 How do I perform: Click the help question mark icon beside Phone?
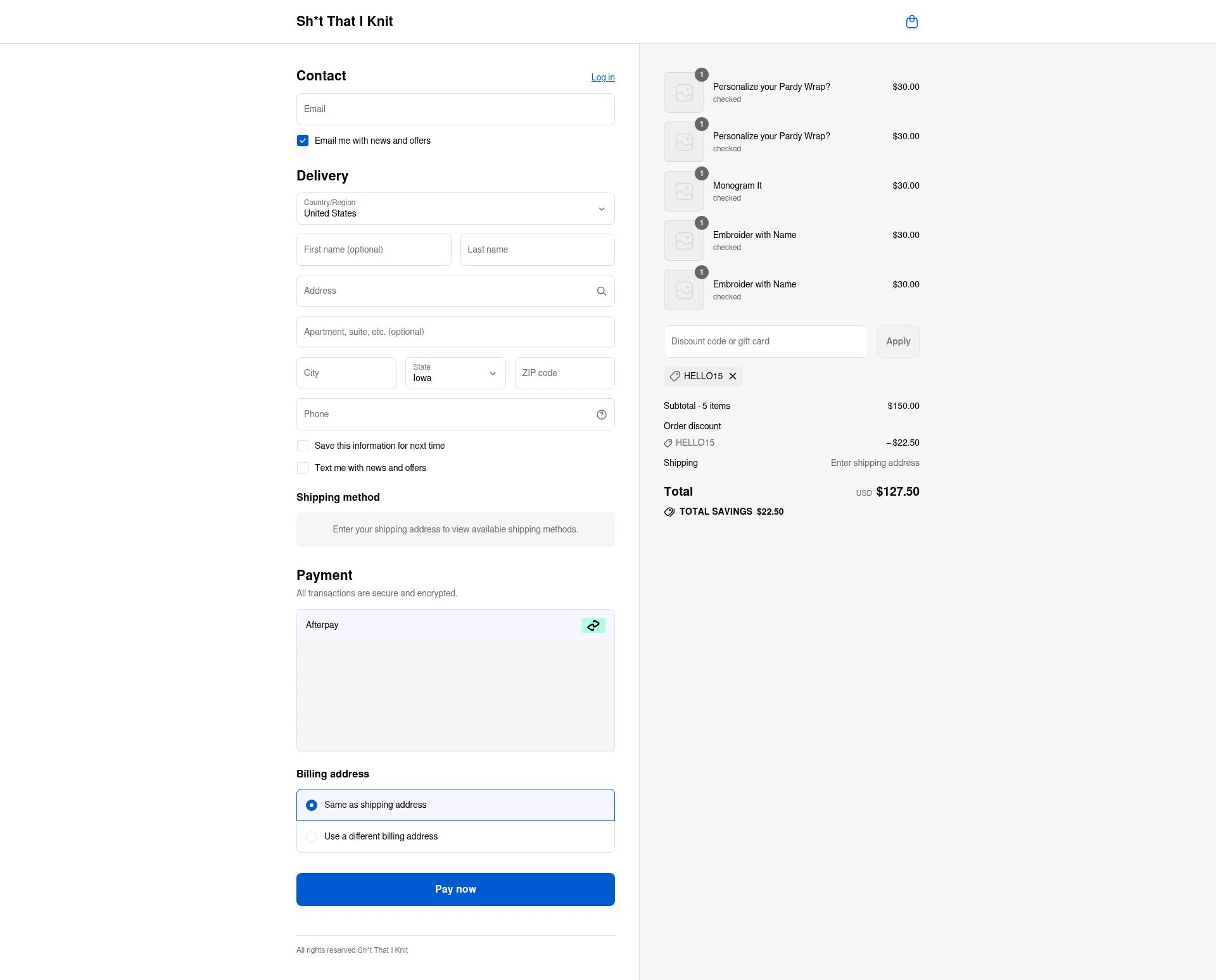coord(601,415)
